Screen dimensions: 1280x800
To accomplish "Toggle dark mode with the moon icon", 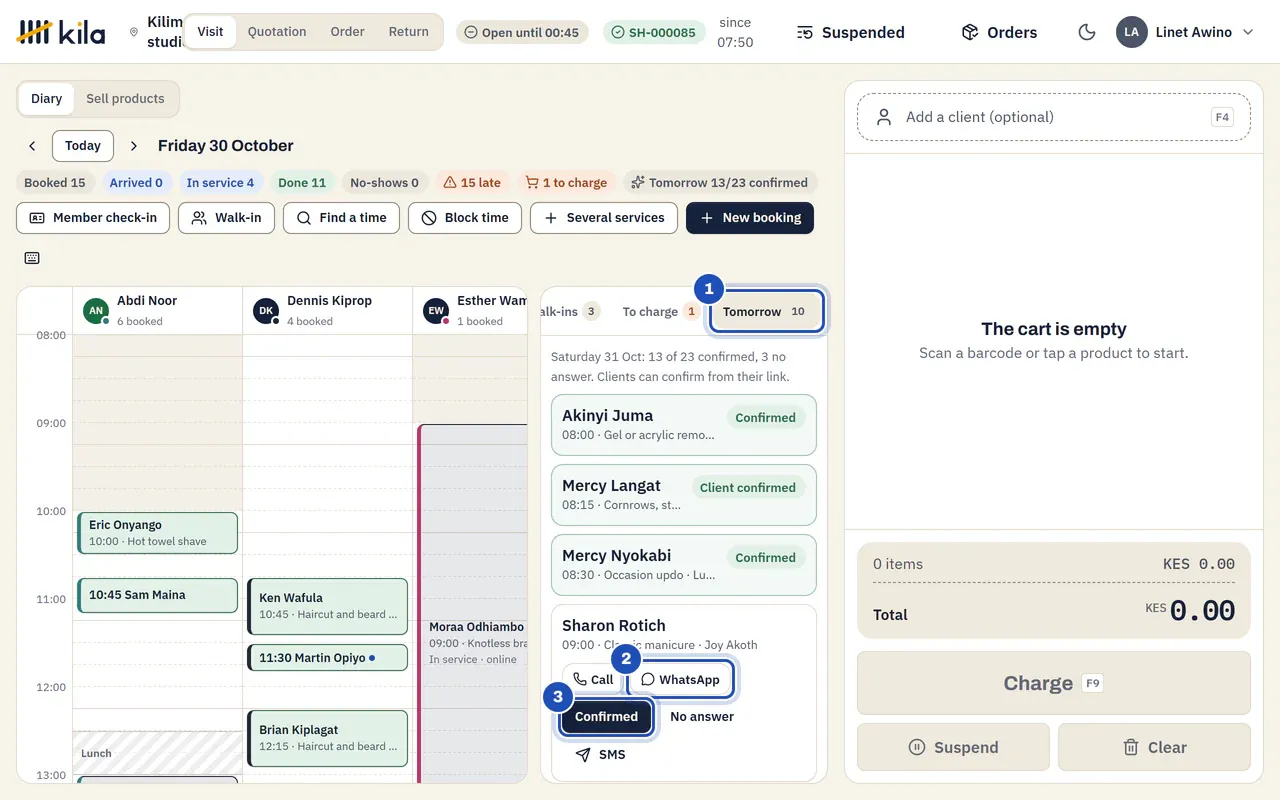I will 1087,32.
